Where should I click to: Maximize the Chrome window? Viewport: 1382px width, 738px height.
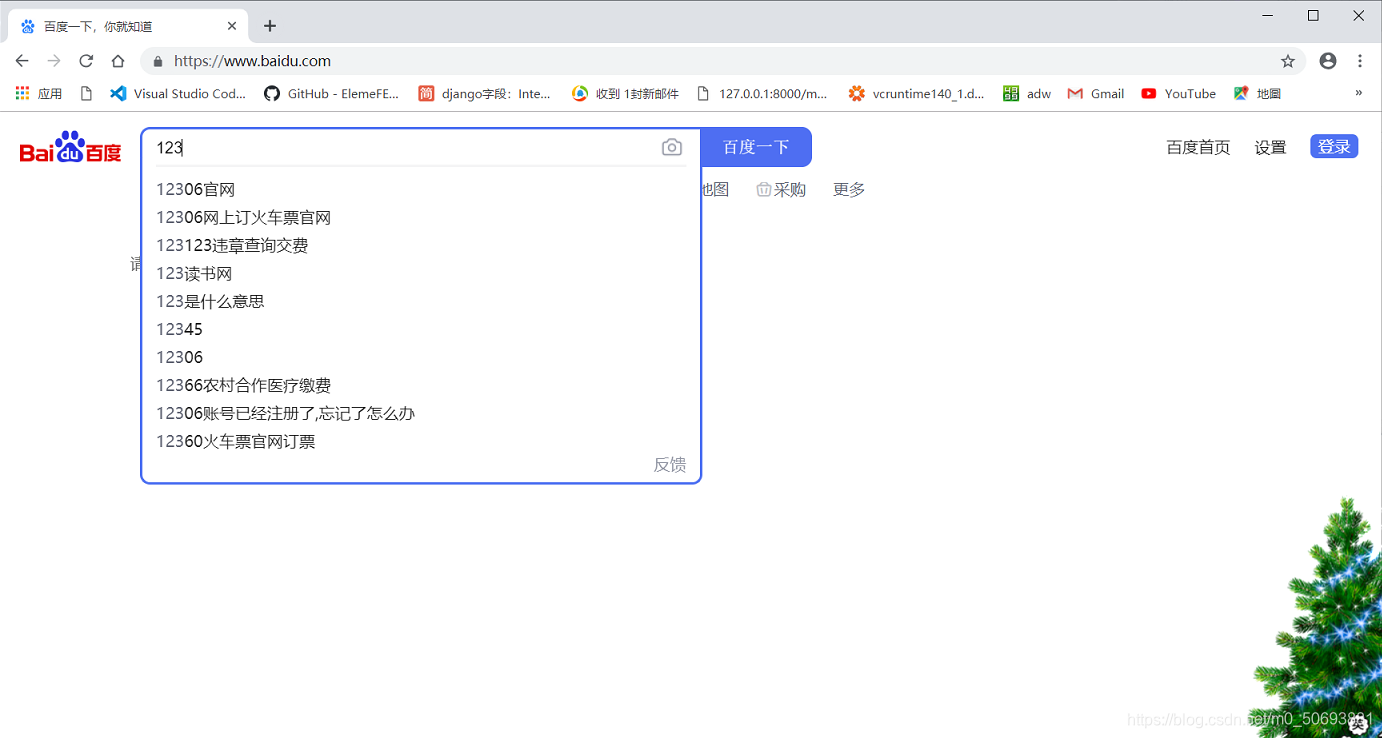pos(1314,15)
